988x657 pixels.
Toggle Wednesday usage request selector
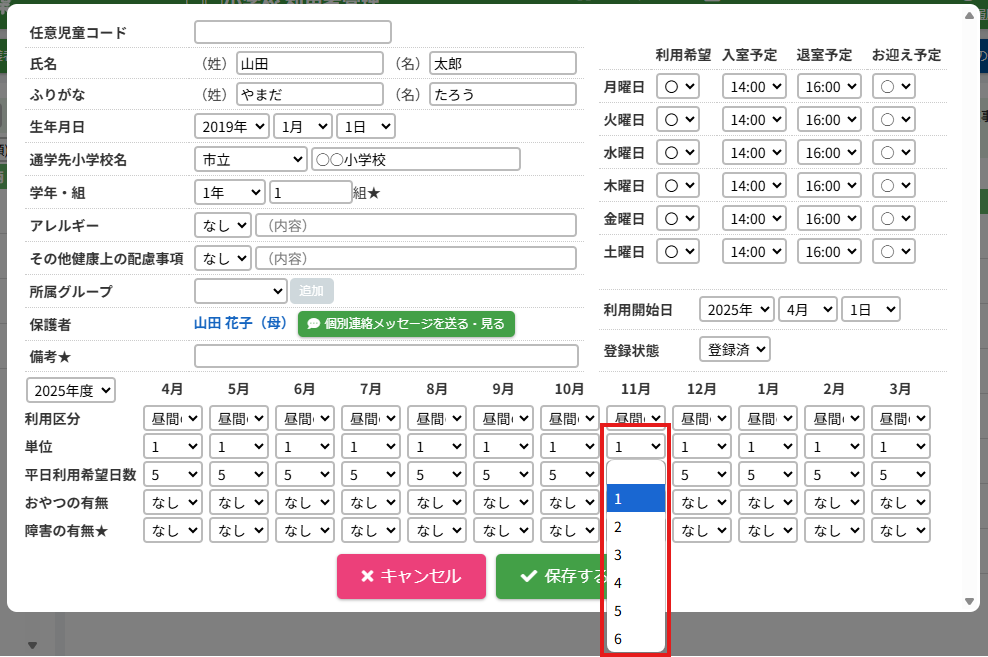pos(678,153)
